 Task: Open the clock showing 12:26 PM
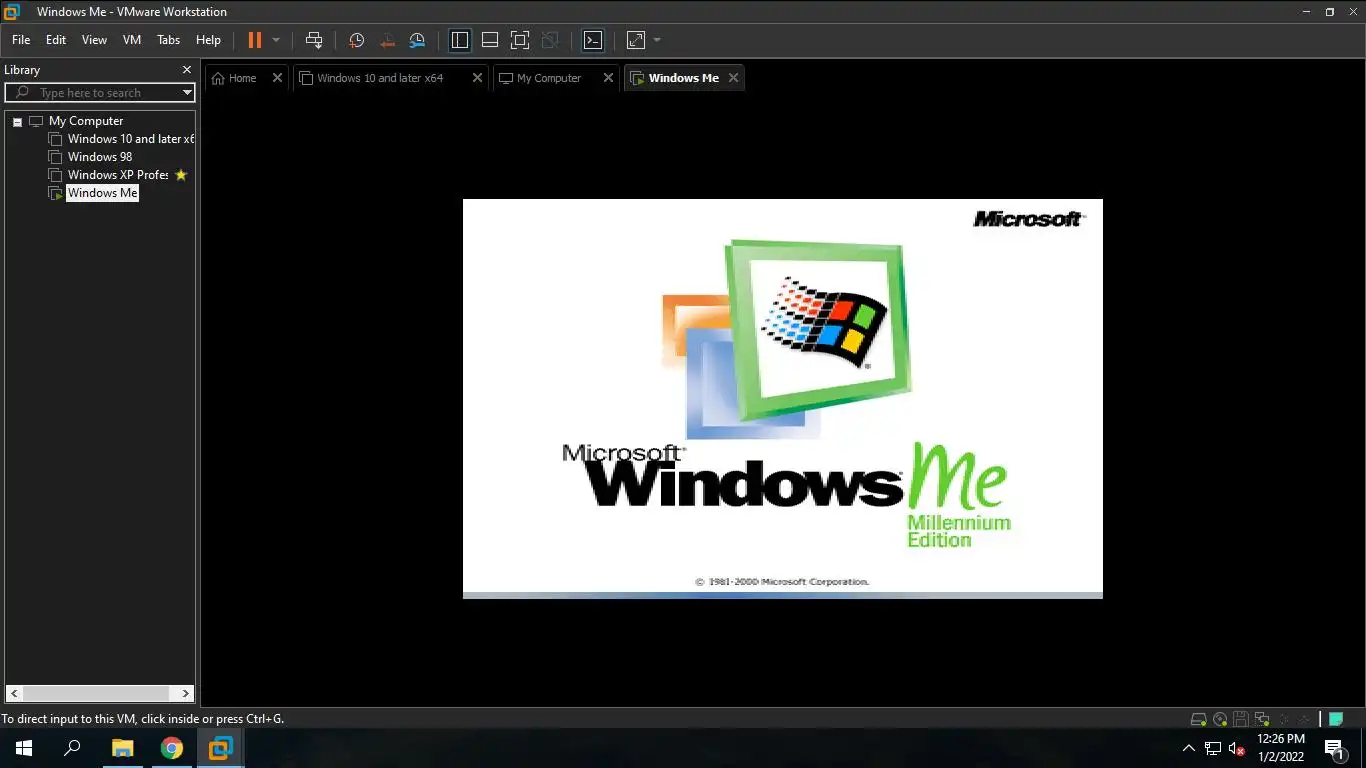click(1281, 748)
